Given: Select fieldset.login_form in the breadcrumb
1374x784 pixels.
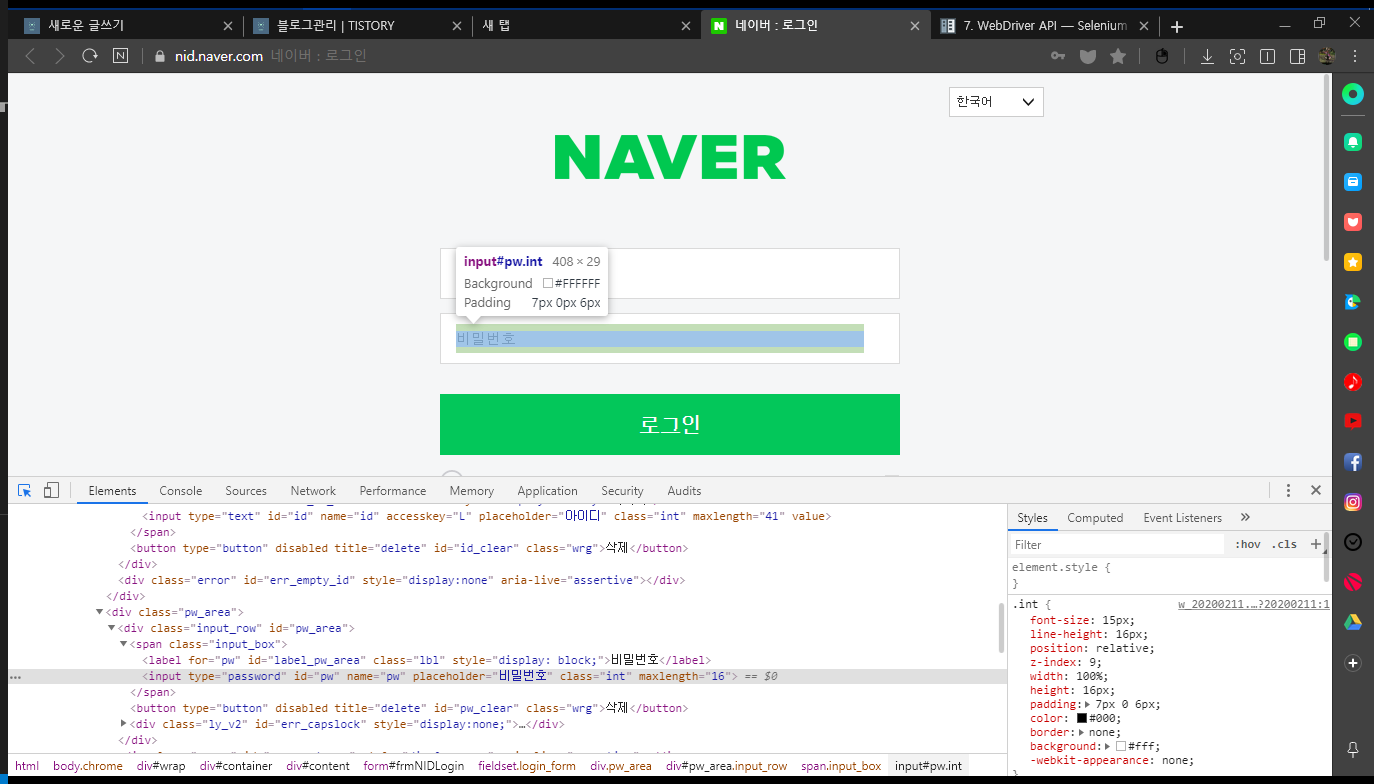Looking at the screenshot, I should tap(527, 766).
